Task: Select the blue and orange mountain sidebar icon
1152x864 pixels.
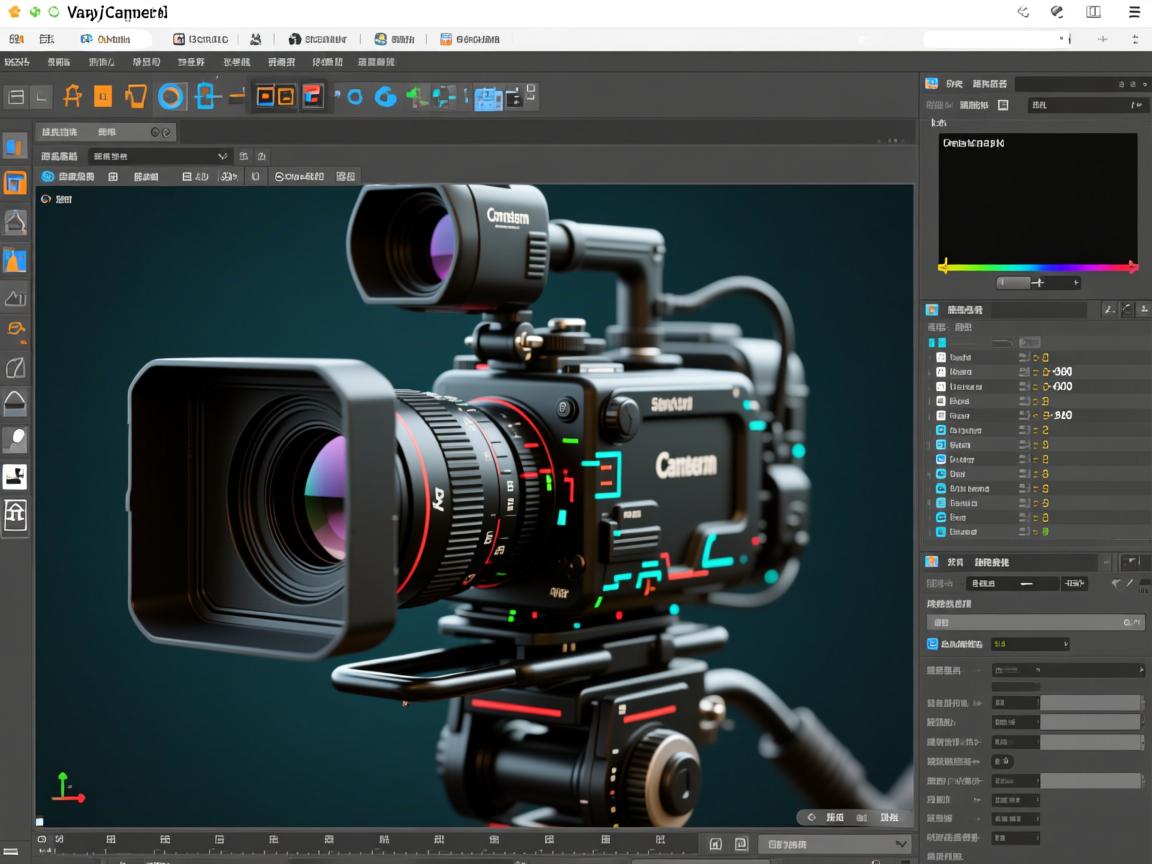Action: coord(15,260)
